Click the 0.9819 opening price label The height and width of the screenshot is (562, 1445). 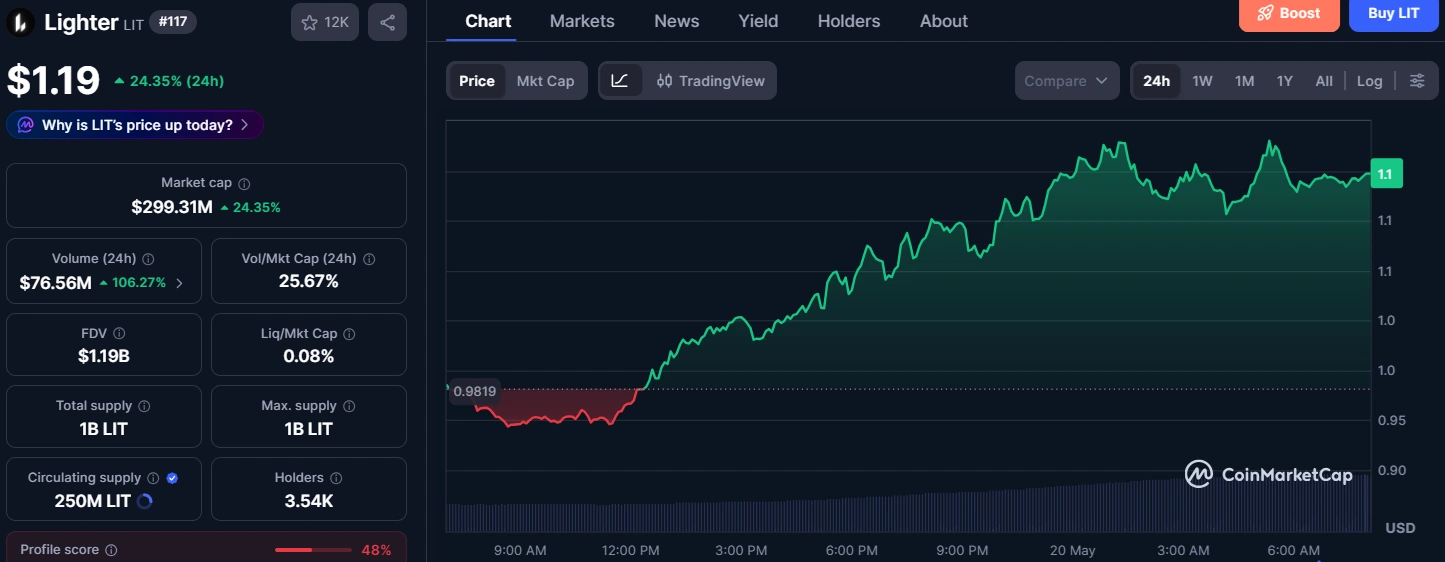pos(474,391)
